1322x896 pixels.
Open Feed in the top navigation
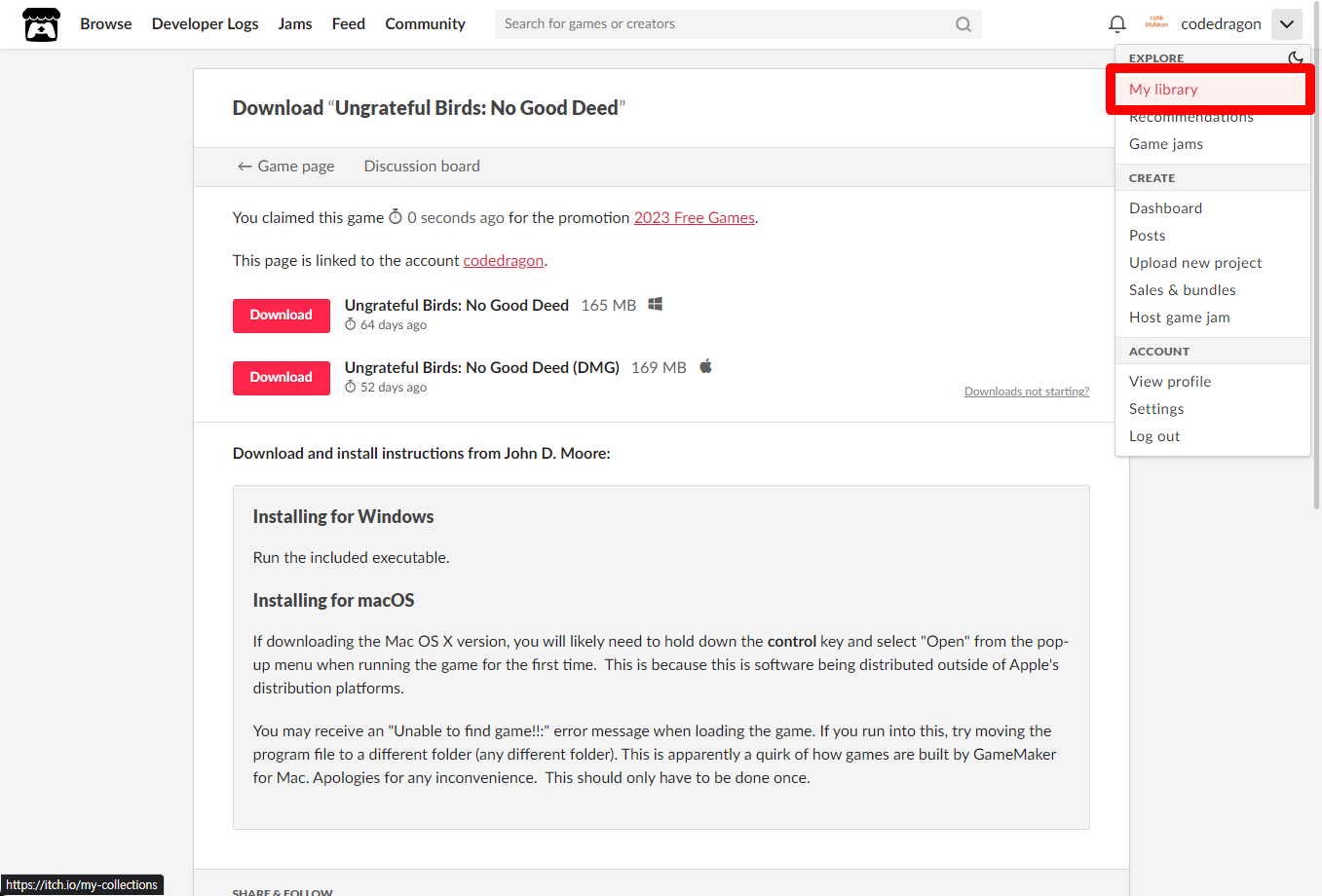tap(349, 24)
